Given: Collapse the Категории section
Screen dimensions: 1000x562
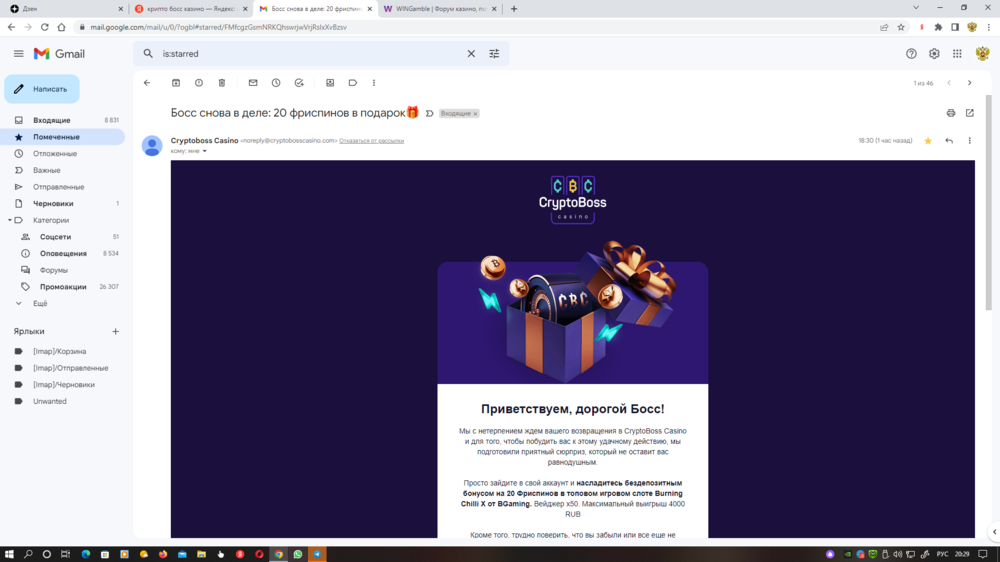Looking at the screenshot, I should pos(10,220).
